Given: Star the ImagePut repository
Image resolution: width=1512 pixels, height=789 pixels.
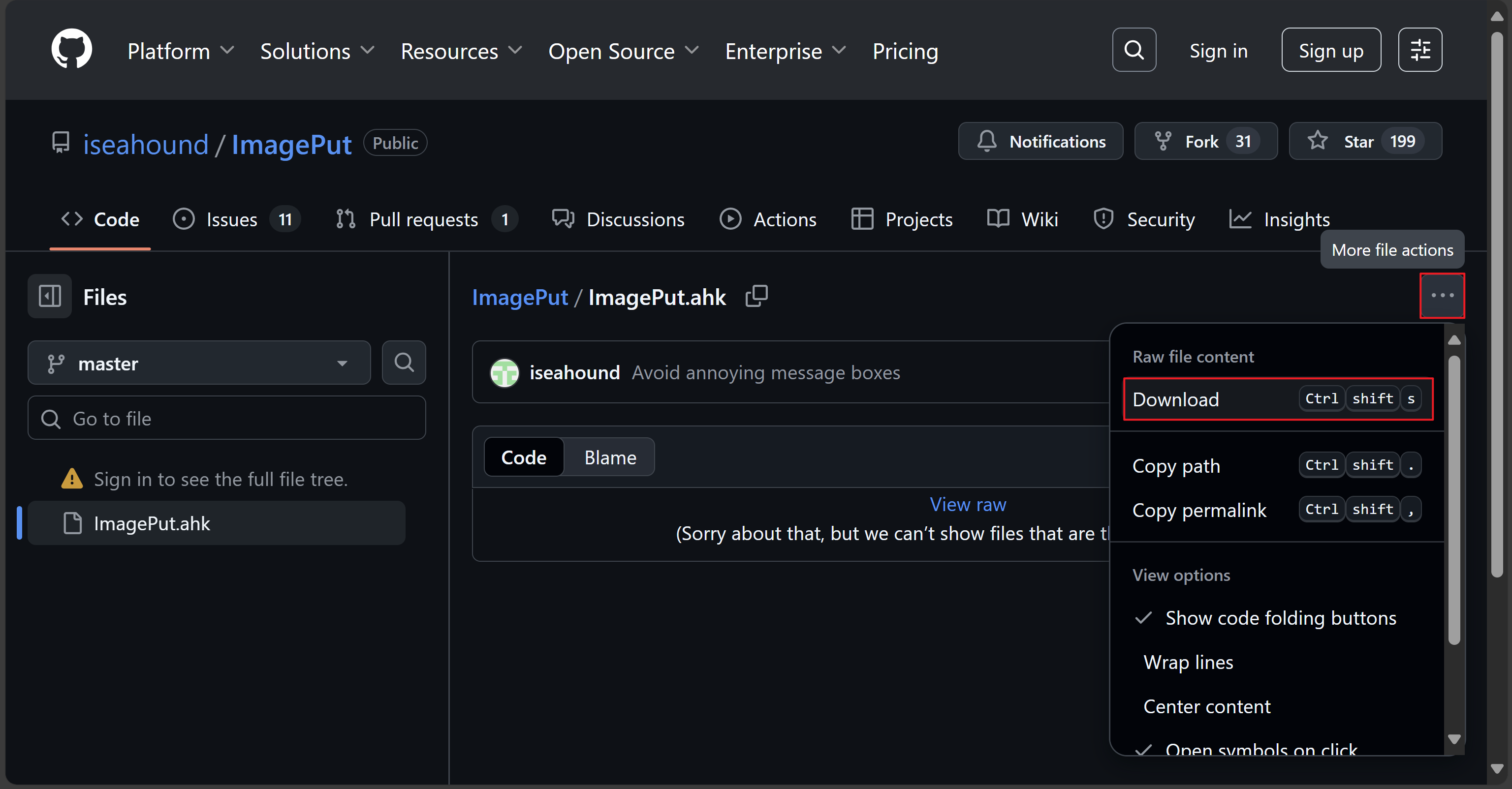Looking at the screenshot, I should (x=1365, y=141).
